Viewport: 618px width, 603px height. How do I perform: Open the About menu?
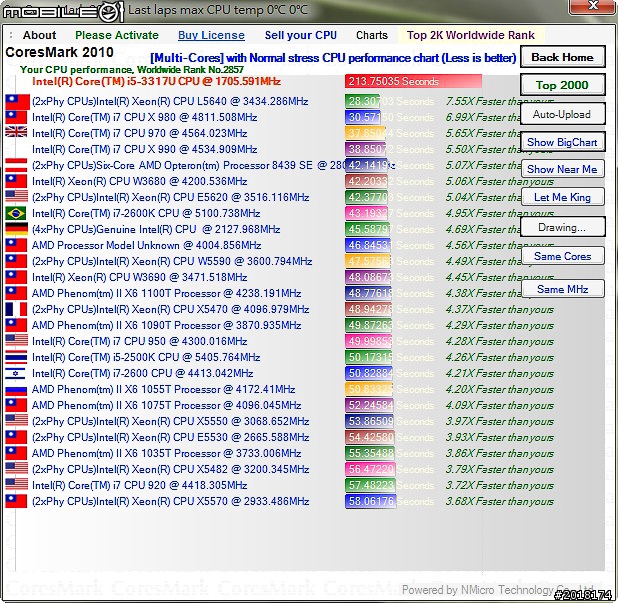click(x=39, y=35)
